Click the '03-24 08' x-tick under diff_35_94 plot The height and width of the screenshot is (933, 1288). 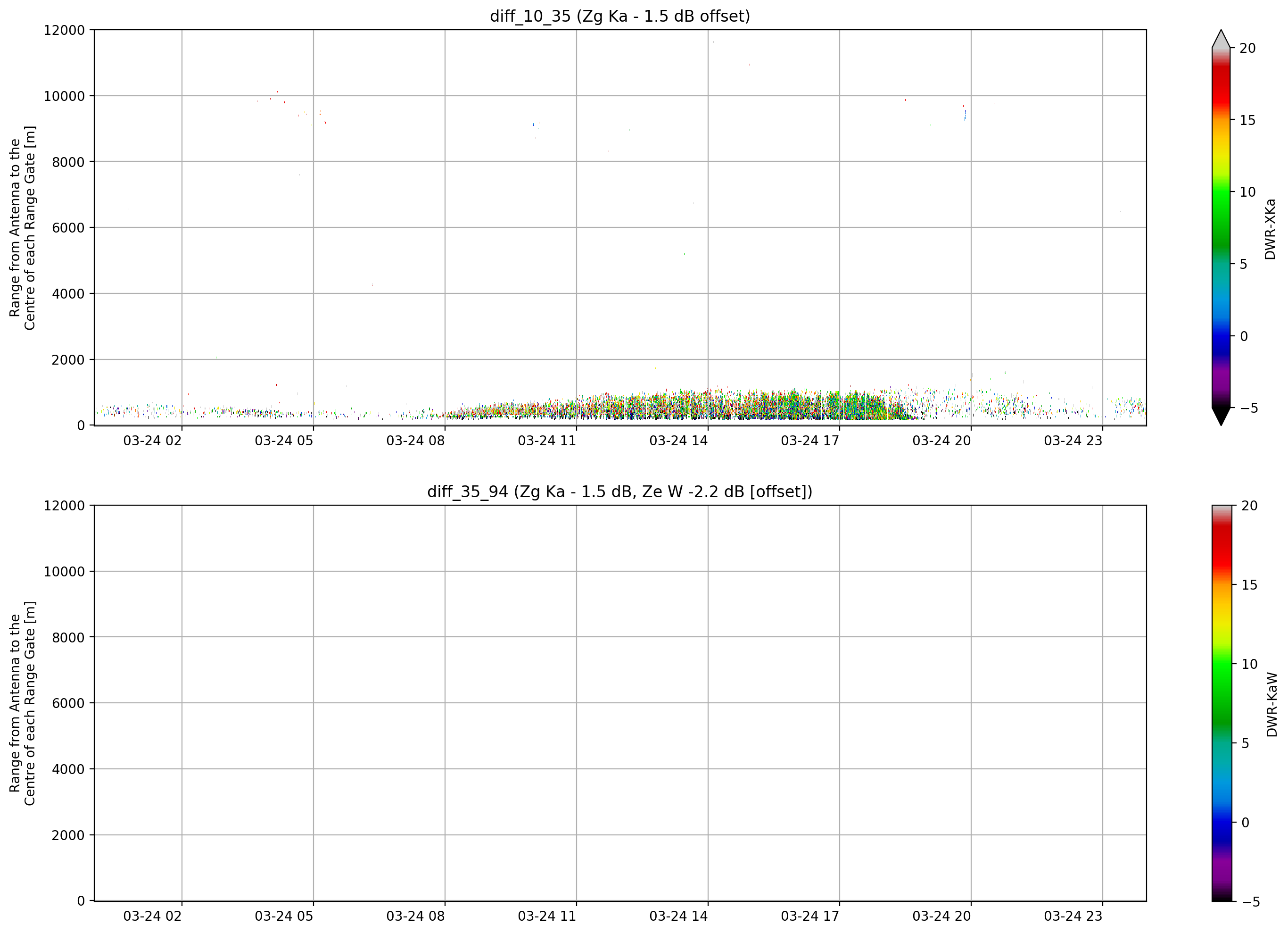coord(416,916)
